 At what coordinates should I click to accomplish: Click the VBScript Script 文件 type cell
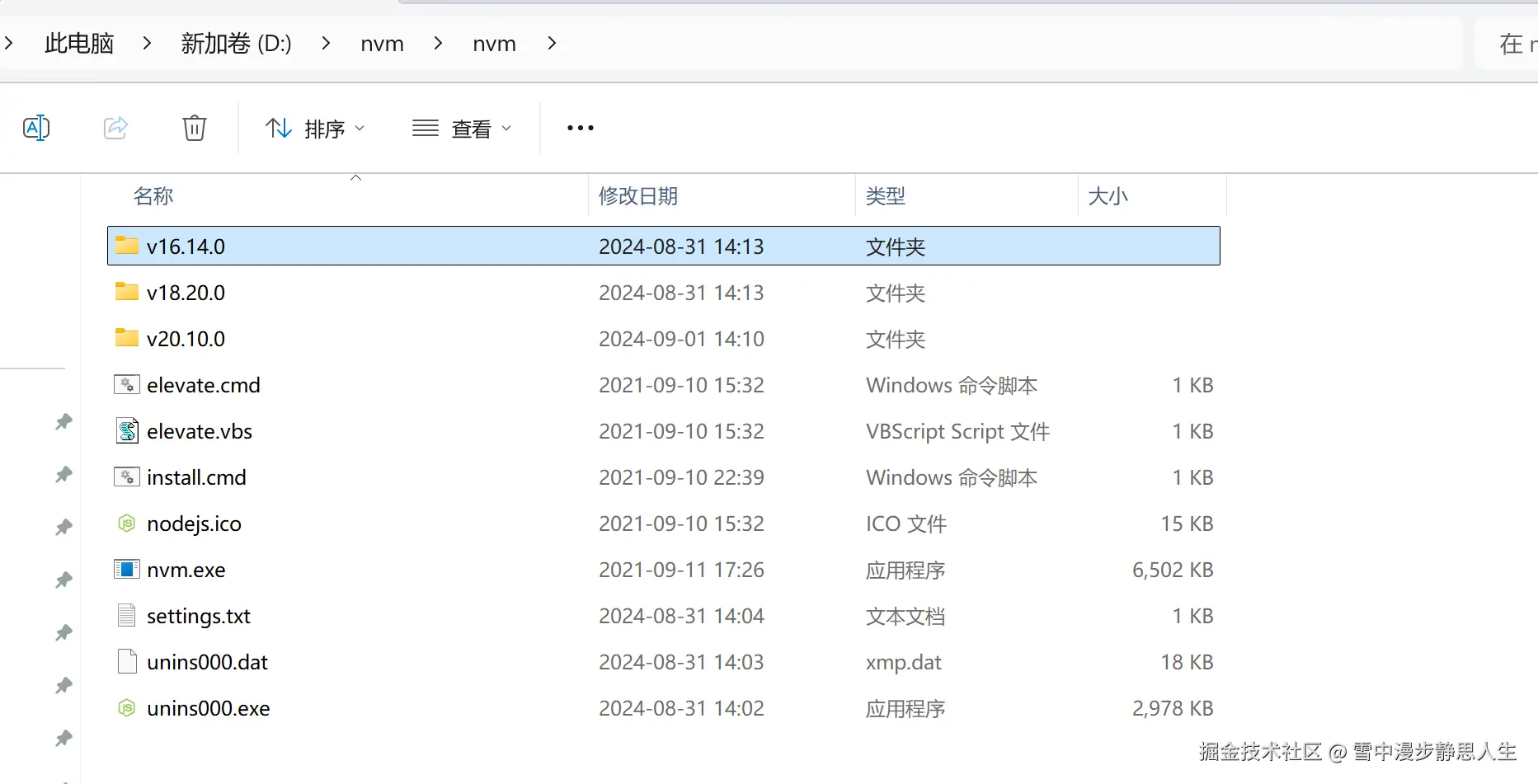point(957,431)
